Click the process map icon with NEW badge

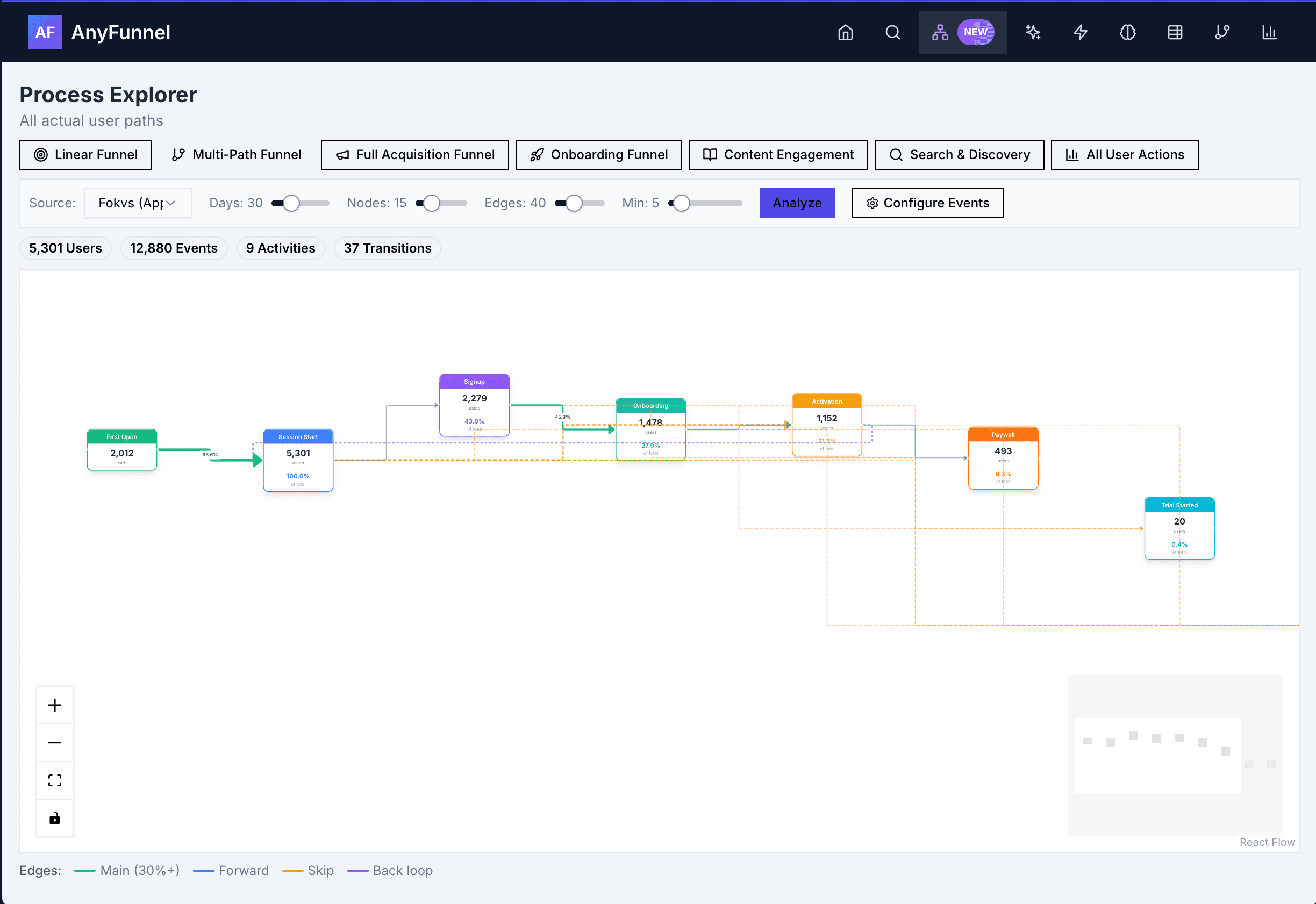pos(940,32)
